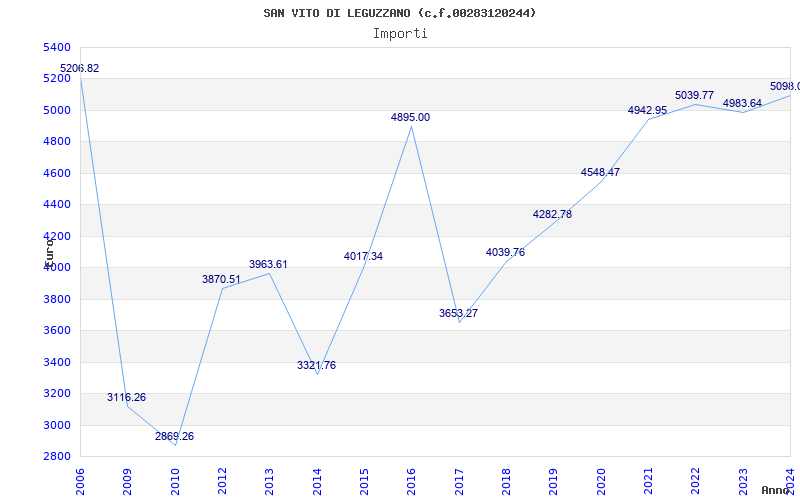This screenshot has height=500, width=800.
Task: Select data label 4017.34
Action: 363,256
